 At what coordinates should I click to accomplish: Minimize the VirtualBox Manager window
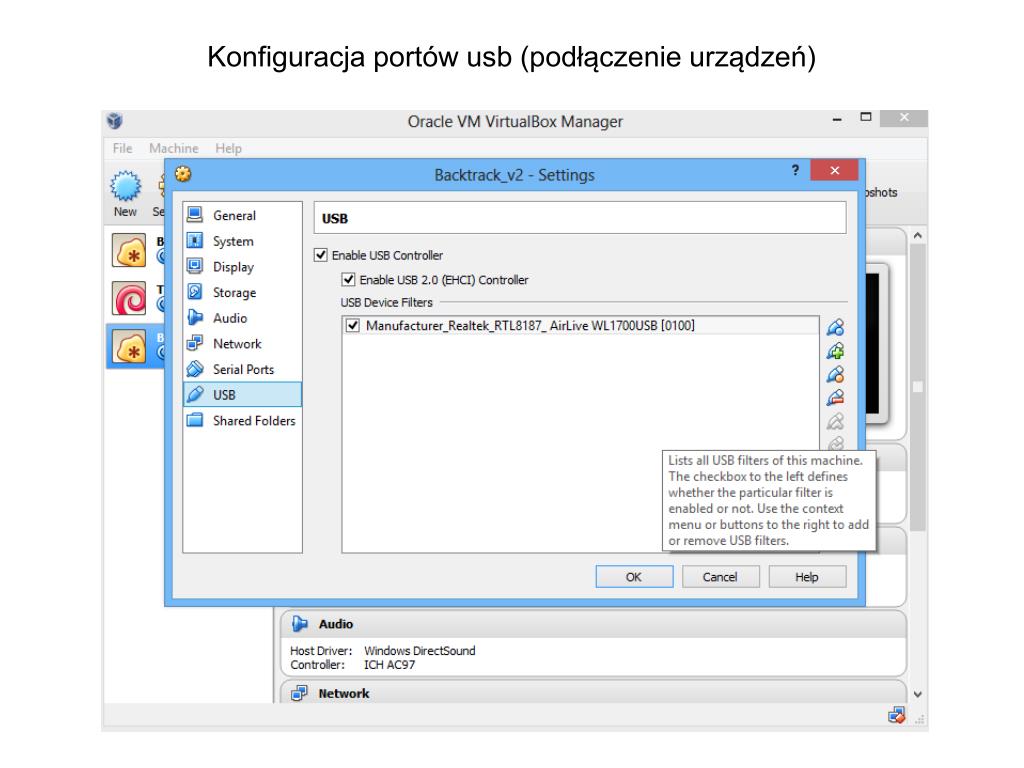(x=837, y=119)
